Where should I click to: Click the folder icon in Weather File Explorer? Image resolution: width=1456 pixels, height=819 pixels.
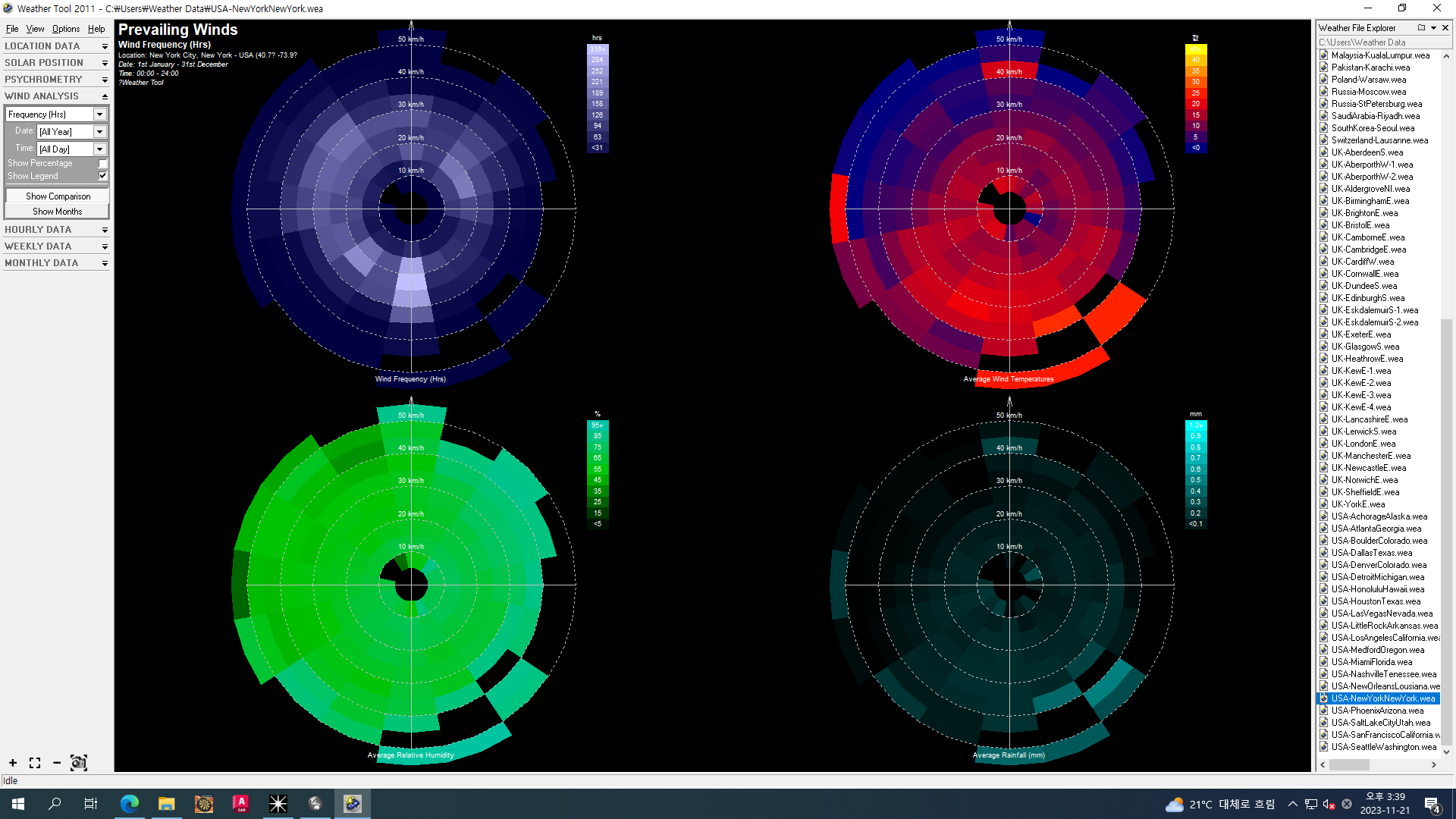click(1421, 28)
